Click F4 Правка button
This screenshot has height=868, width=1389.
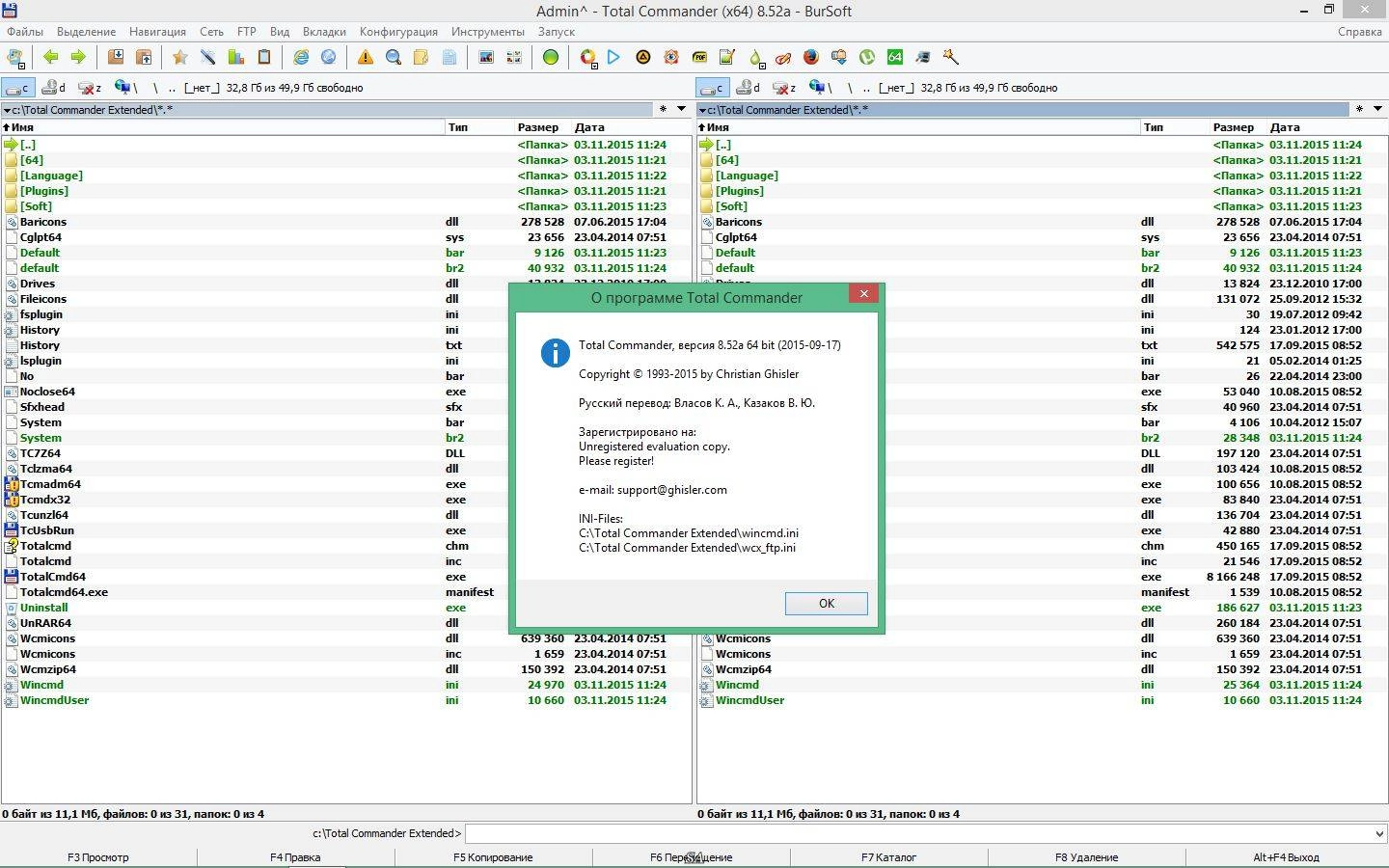(x=295, y=857)
